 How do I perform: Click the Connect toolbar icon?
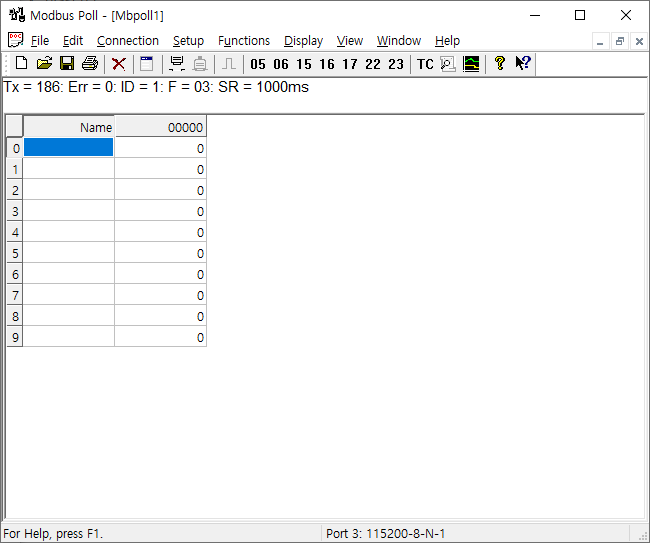click(x=177, y=64)
